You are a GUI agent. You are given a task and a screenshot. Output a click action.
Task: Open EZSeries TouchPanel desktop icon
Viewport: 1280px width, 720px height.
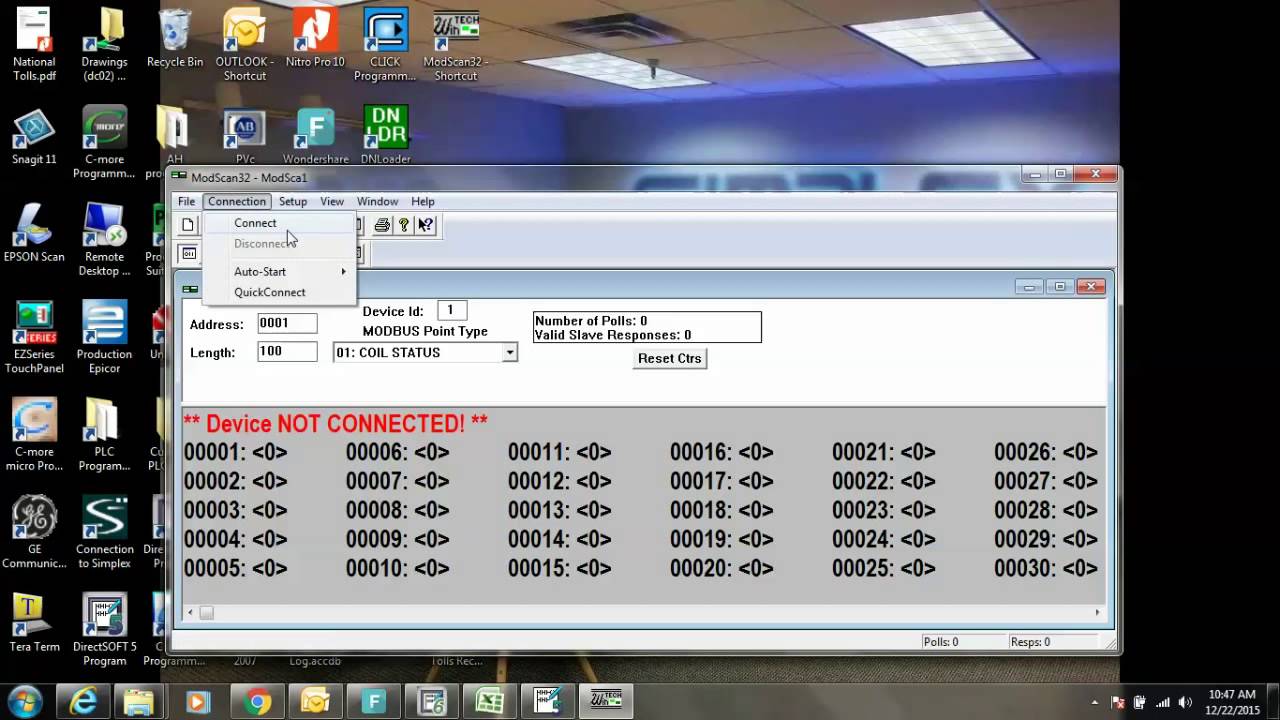(34, 337)
